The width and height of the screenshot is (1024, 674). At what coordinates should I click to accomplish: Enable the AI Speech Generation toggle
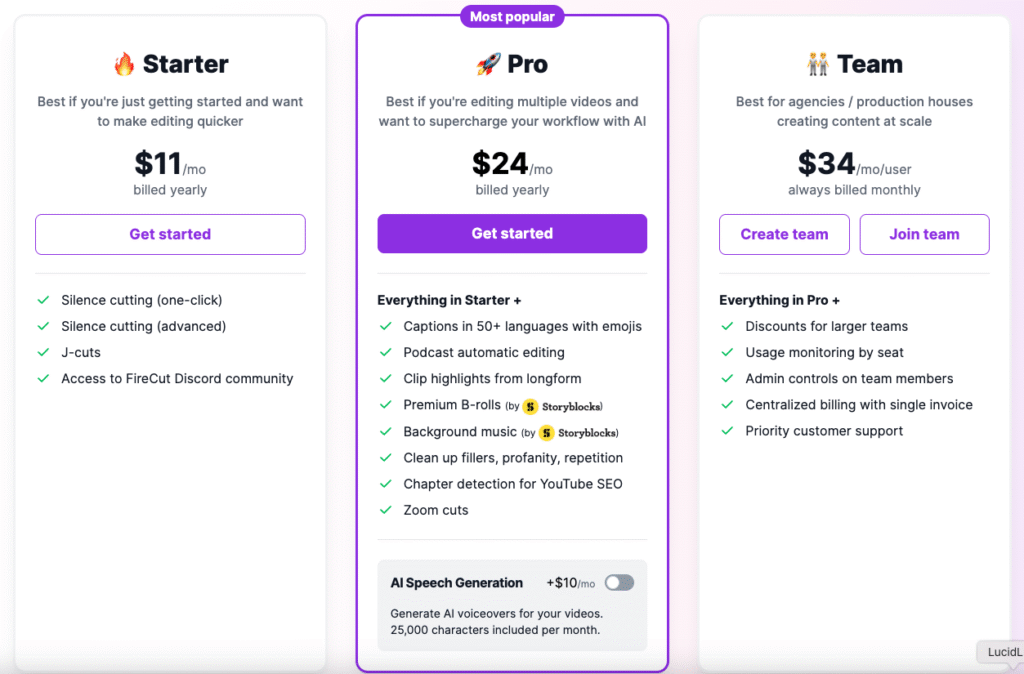(618, 582)
